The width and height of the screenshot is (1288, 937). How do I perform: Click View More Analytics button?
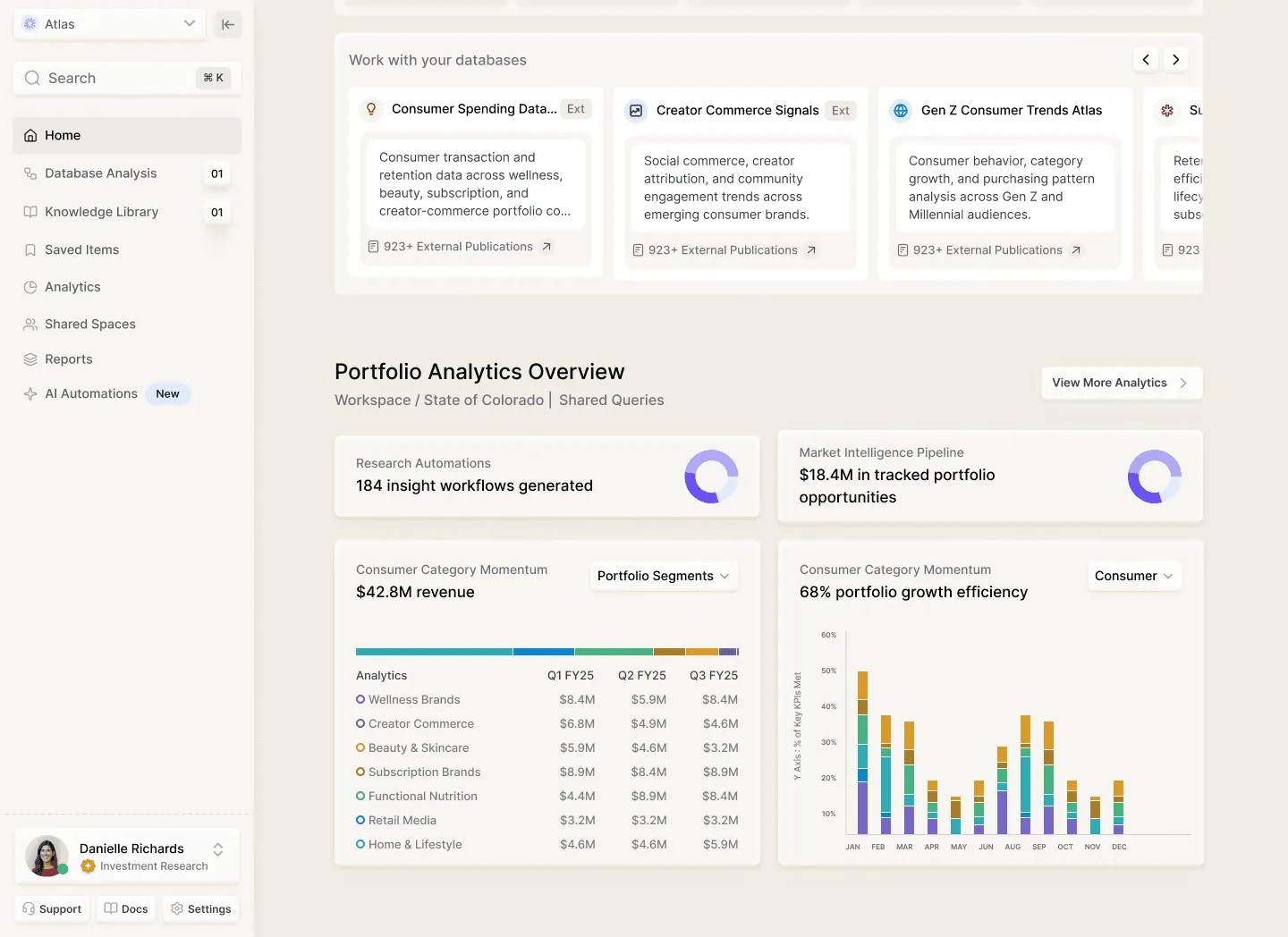pyautogui.click(x=1122, y=383)
